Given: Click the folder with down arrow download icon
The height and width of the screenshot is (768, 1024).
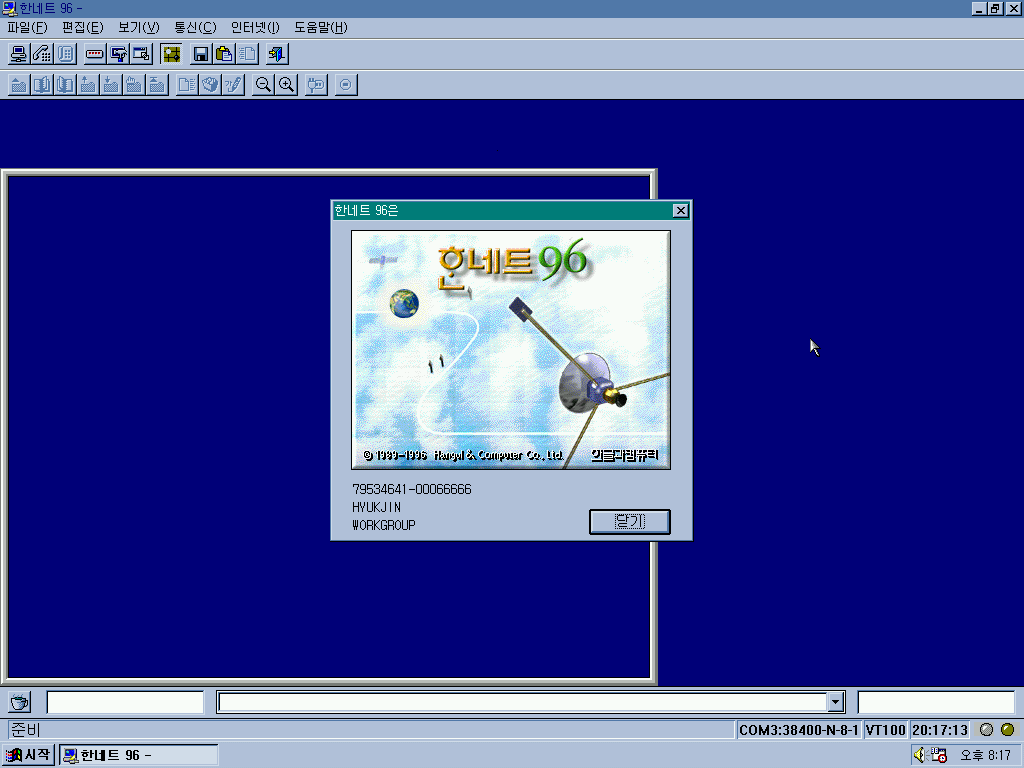Looking at the screenshot, I should point(111,85).
